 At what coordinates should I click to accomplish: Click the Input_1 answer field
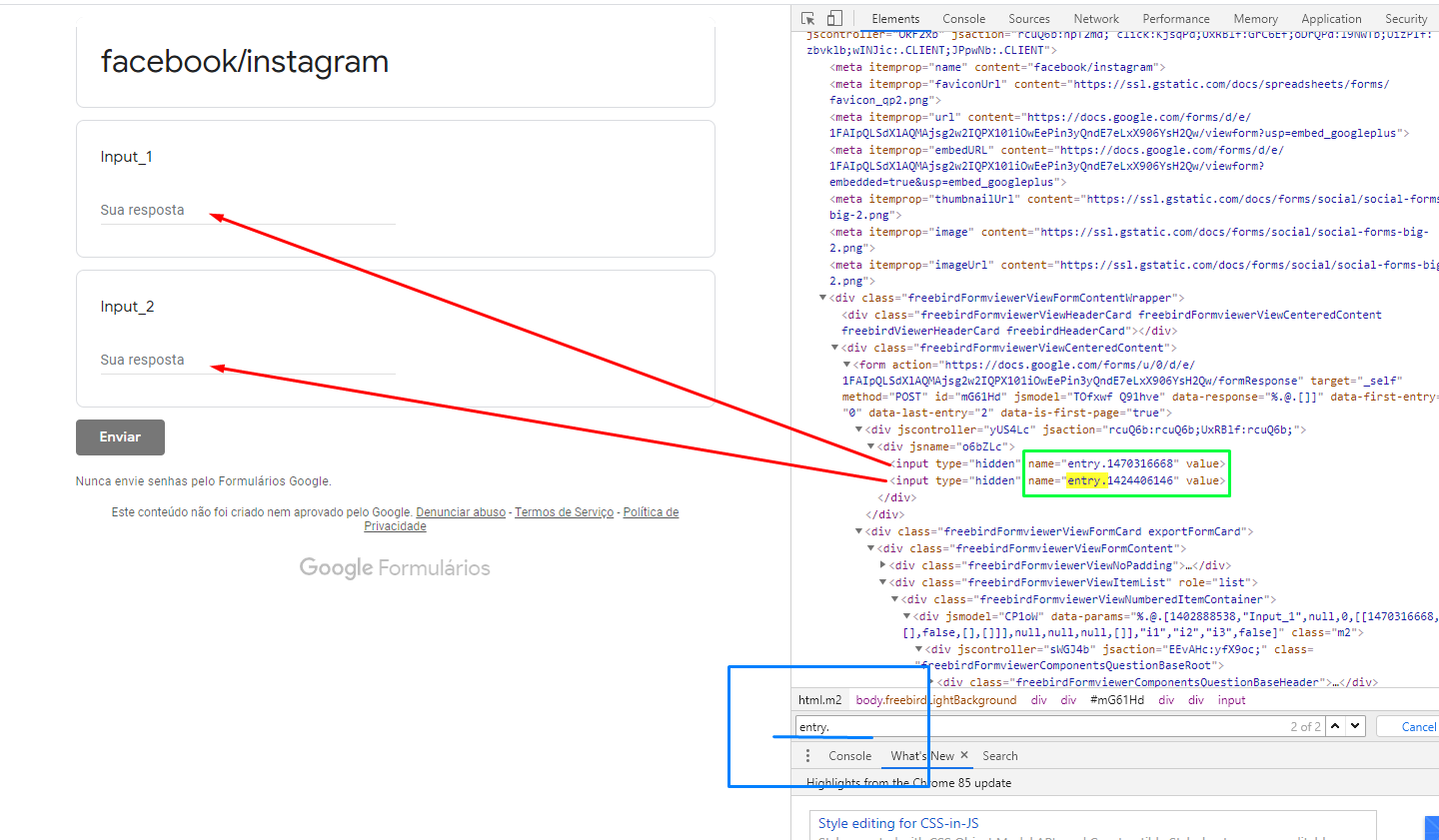(248, 211)
